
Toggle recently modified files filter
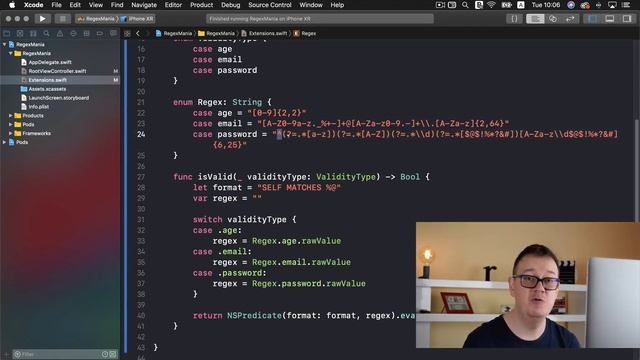(105, 354)
